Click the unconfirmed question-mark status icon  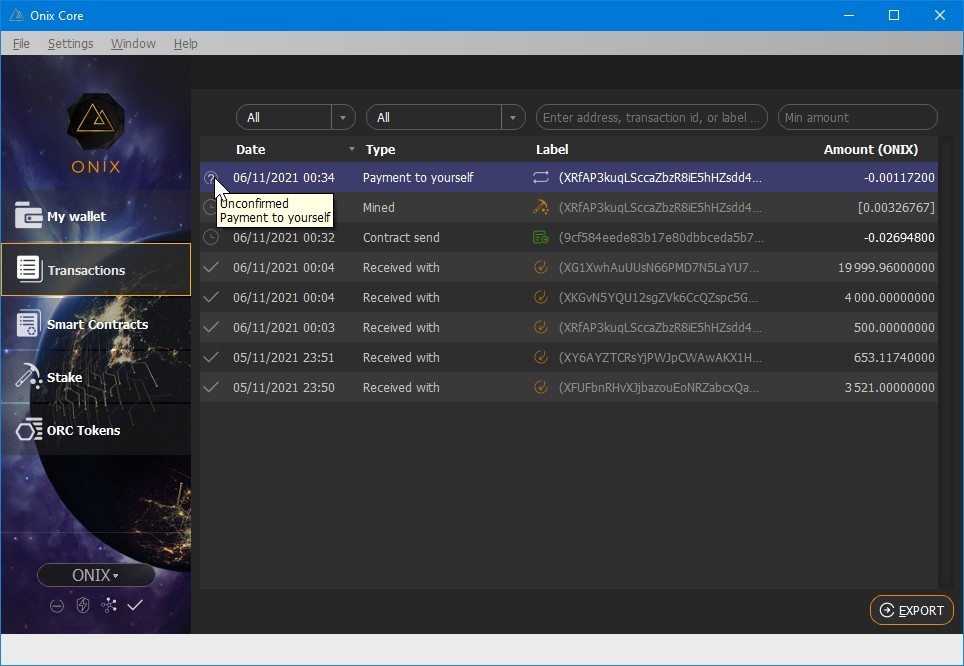click(x=210, y=178)
